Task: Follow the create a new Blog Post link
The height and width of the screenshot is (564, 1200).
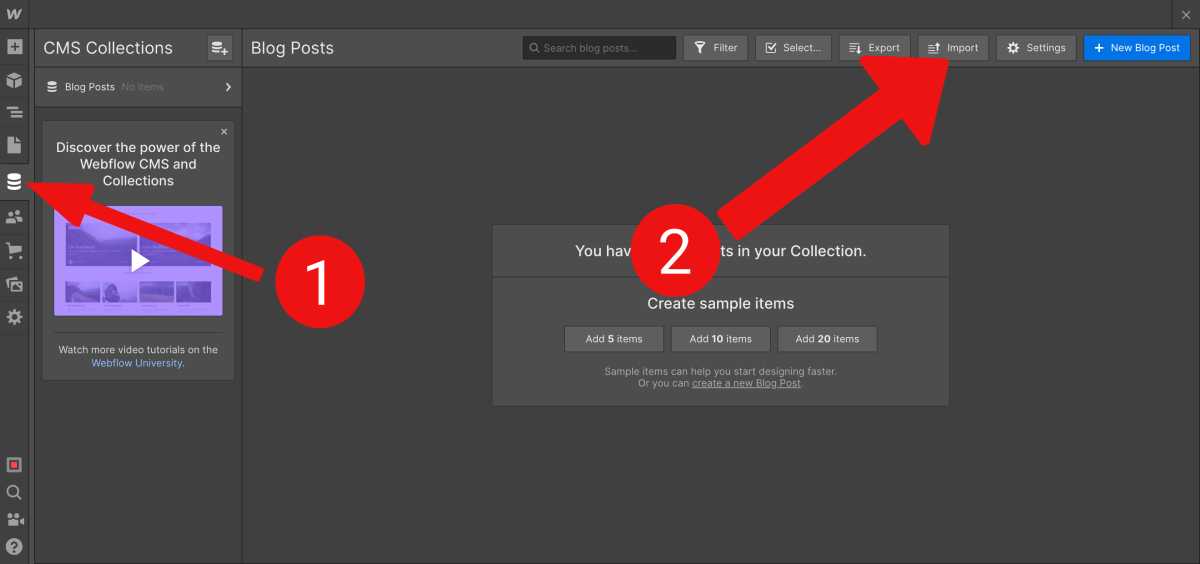Action: pyautogui.click(x=746, y=383)
